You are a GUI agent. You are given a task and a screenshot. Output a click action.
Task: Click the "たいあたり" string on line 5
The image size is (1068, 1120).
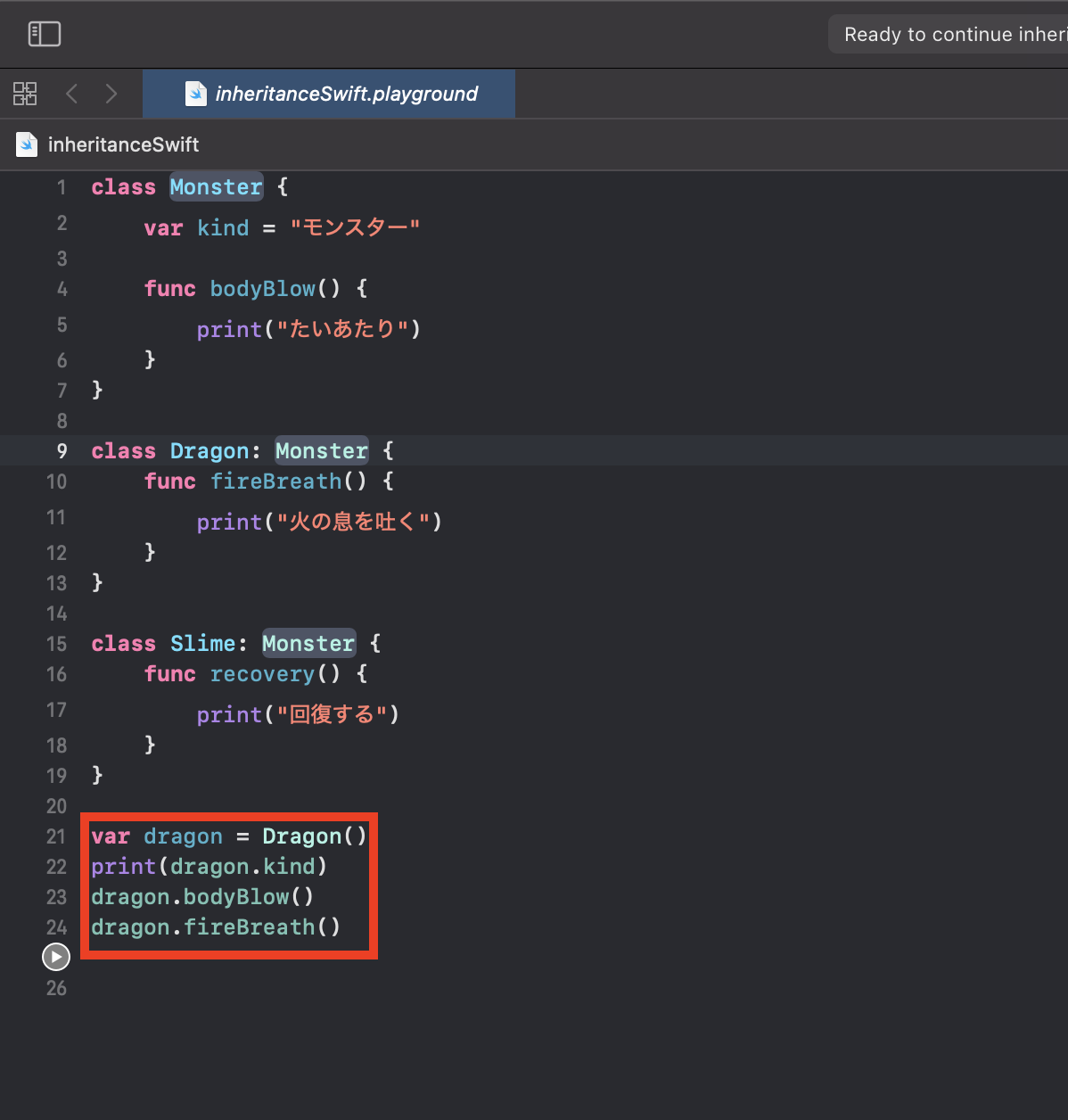coord(342,330)
